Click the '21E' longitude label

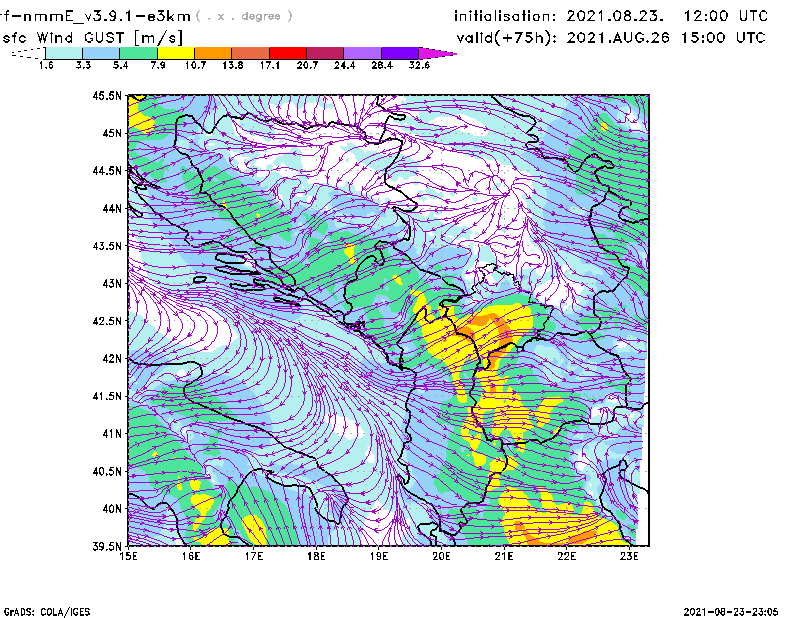(504, 556)
